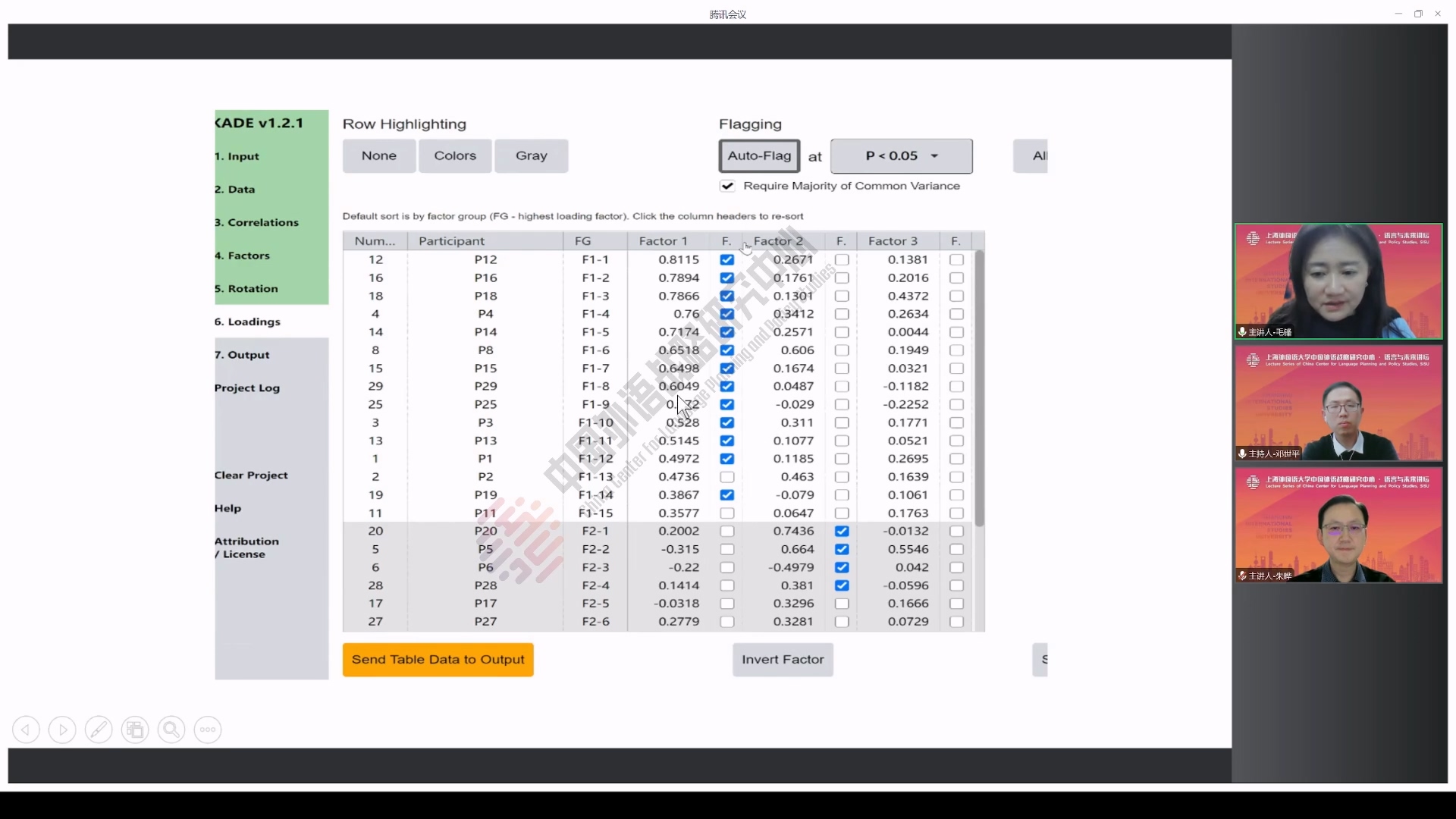Click microphone icon on 邓世平's video
This screenshot has width=1456, height=819.
pyautogui.click(x=1242, y=453)
